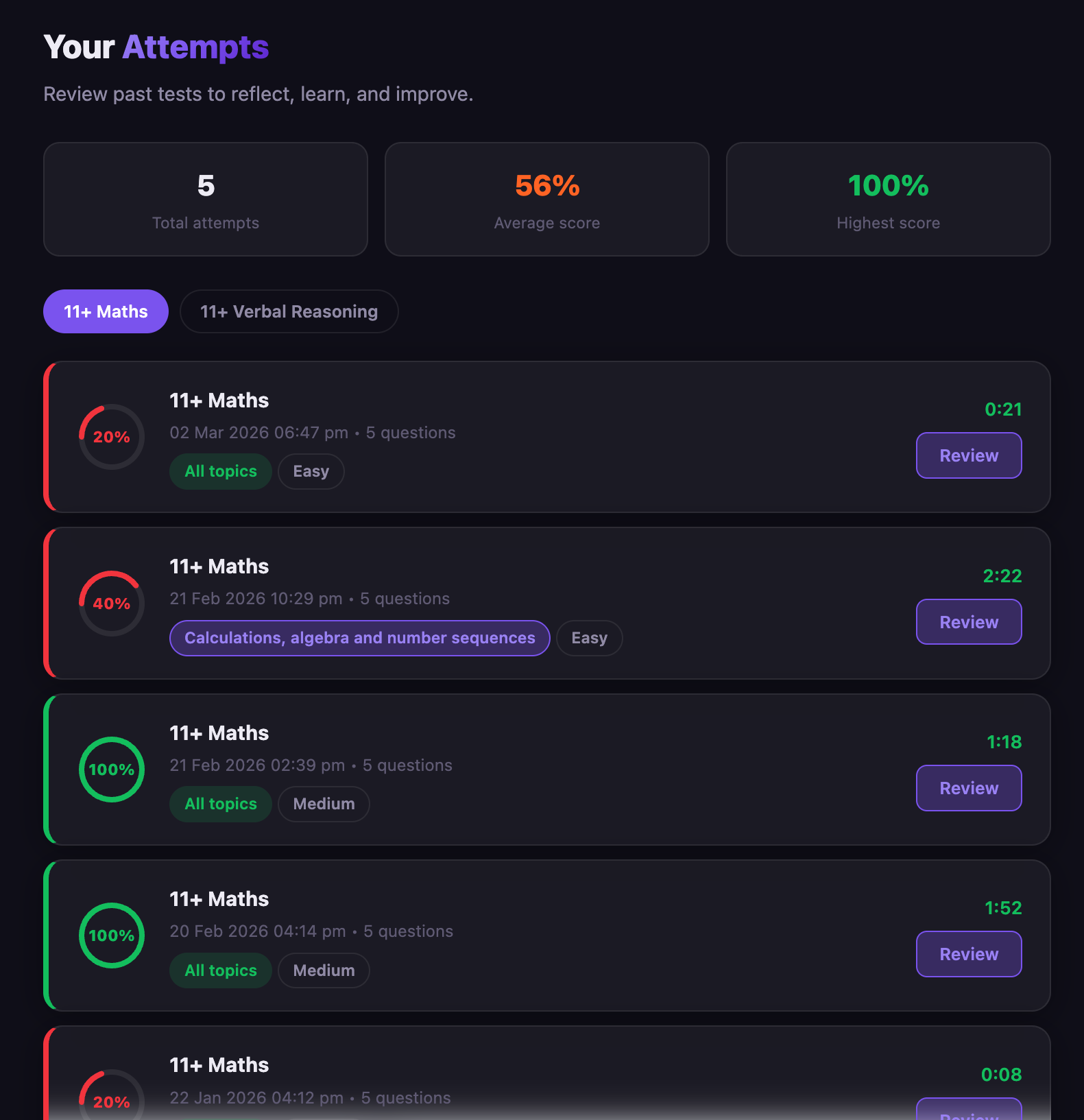Click the 20% score ring for 02 Mar
This screenshot has width=1084, height=1120.
click(112, 437)
